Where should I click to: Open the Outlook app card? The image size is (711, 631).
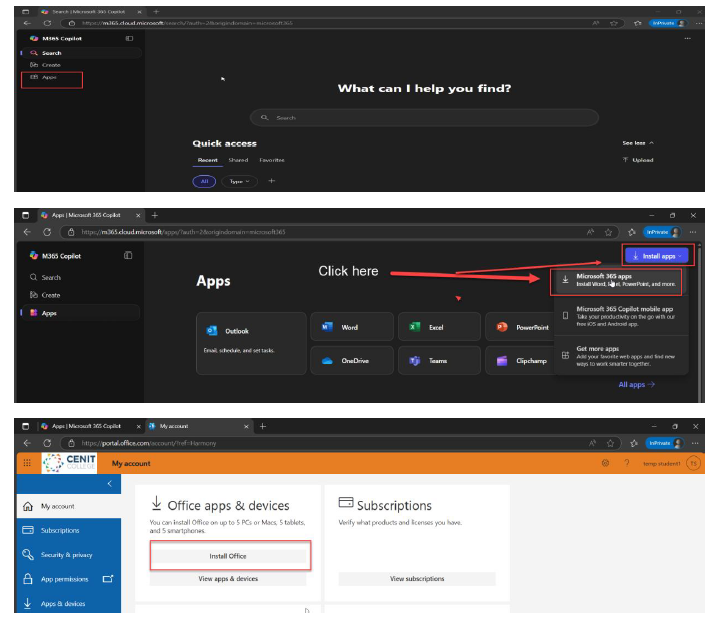tap(251, 343)
